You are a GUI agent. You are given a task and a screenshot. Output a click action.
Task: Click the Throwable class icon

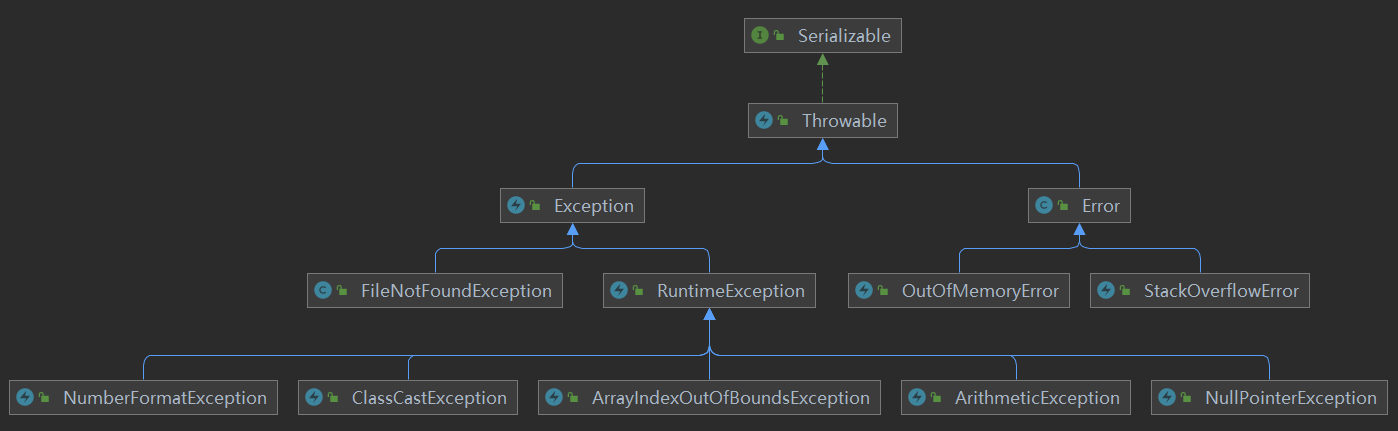click(x=764, y=121)
